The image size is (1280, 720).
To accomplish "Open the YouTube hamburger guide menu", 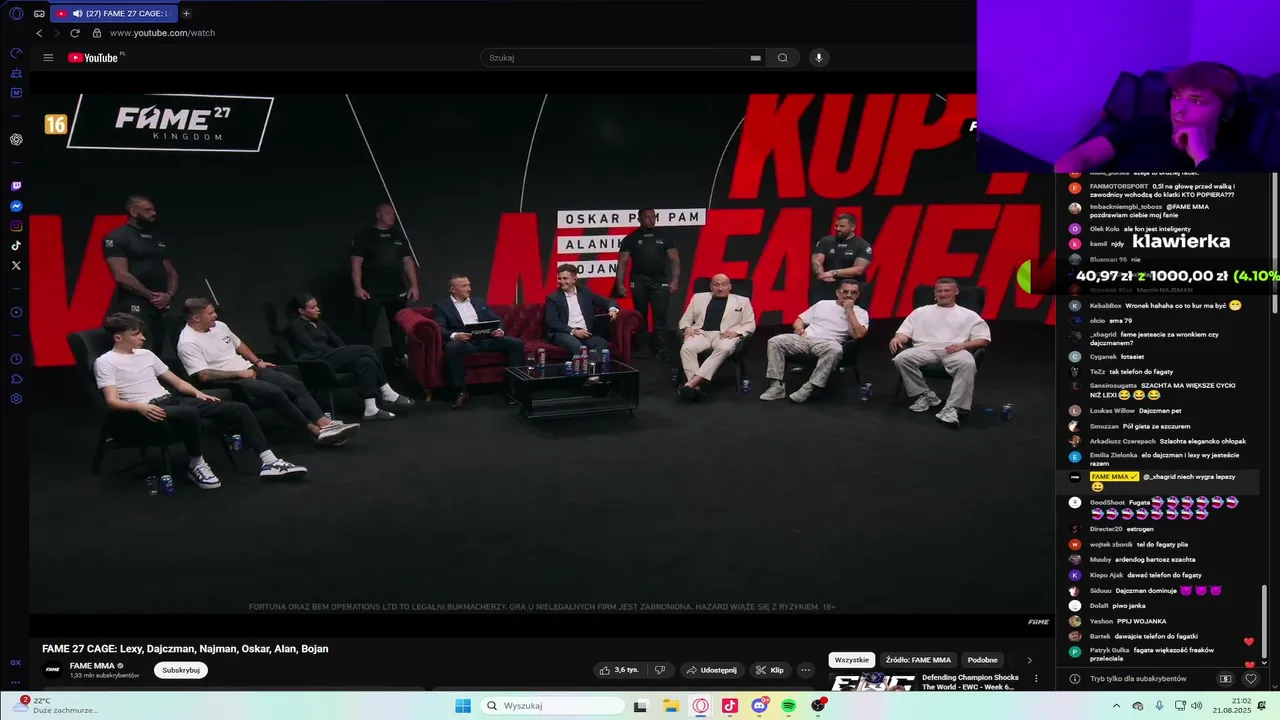I will click(x=48, y=57).
